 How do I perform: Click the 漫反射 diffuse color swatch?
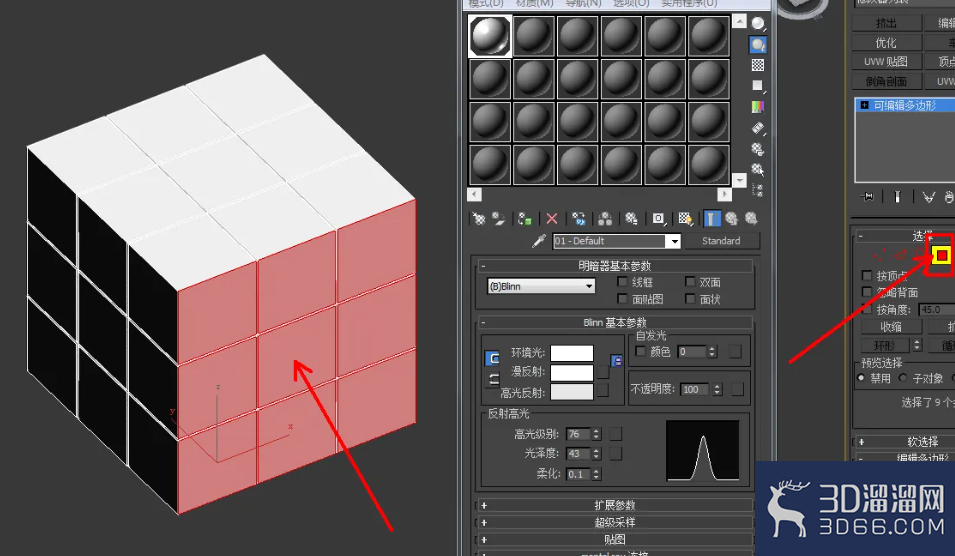pos(571,373)
